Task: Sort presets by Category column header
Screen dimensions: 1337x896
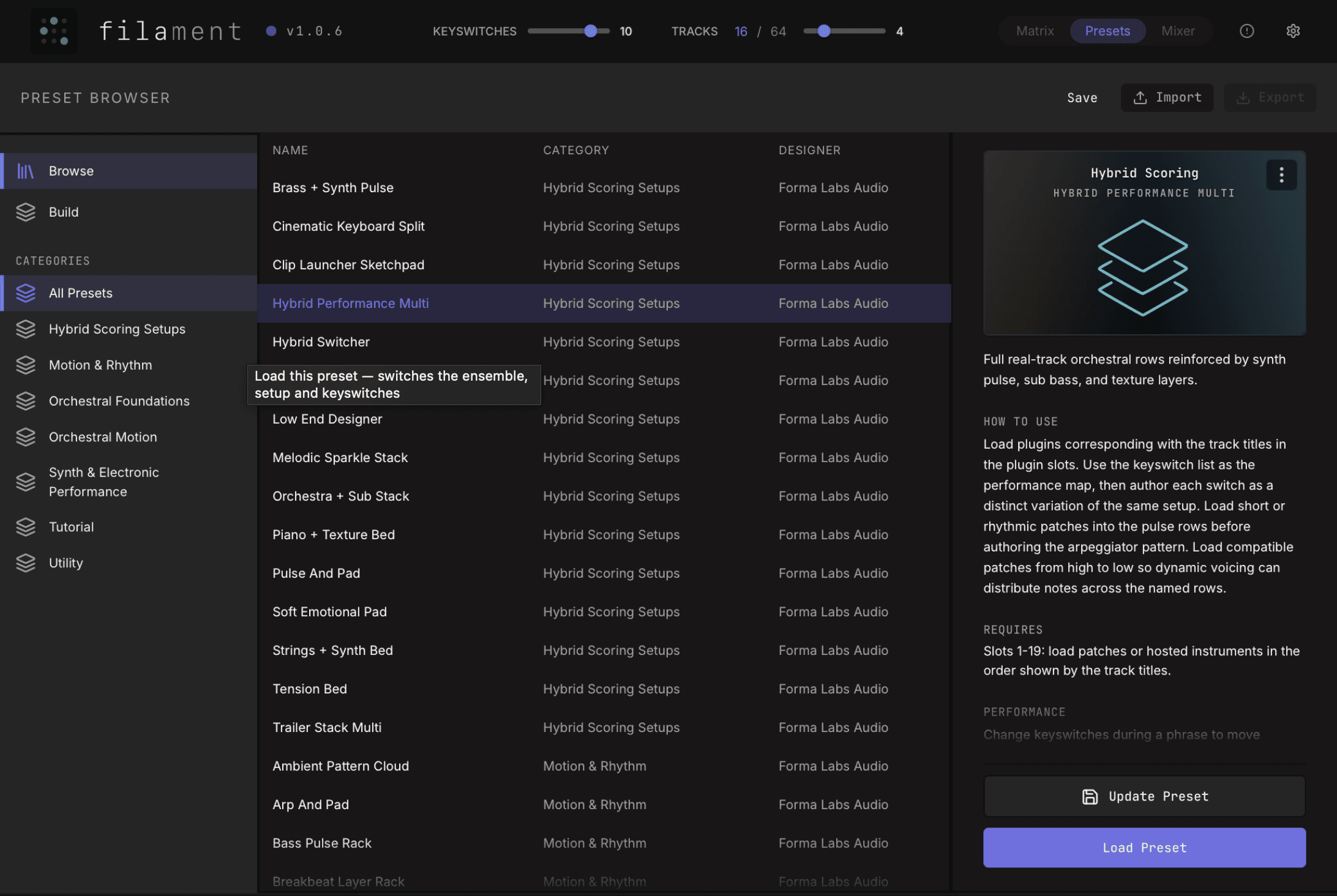Action: tap(576, 151)
